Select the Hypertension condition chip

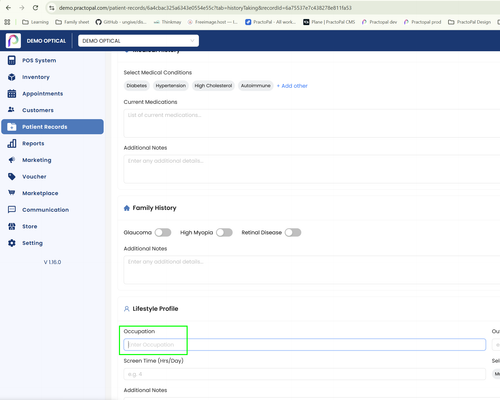tap(171, 86)
